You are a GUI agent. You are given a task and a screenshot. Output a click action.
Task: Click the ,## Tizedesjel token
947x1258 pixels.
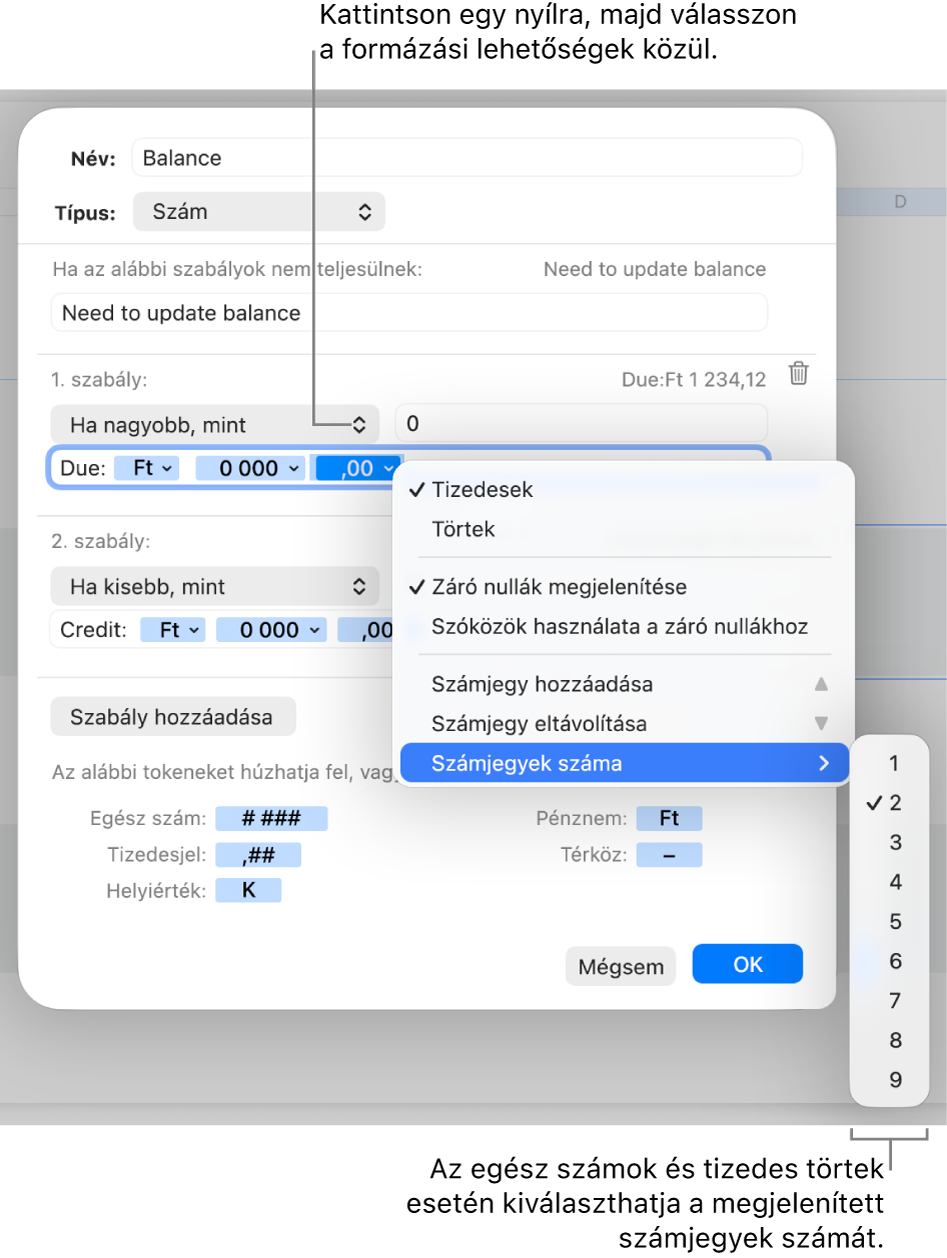point(259,855)
